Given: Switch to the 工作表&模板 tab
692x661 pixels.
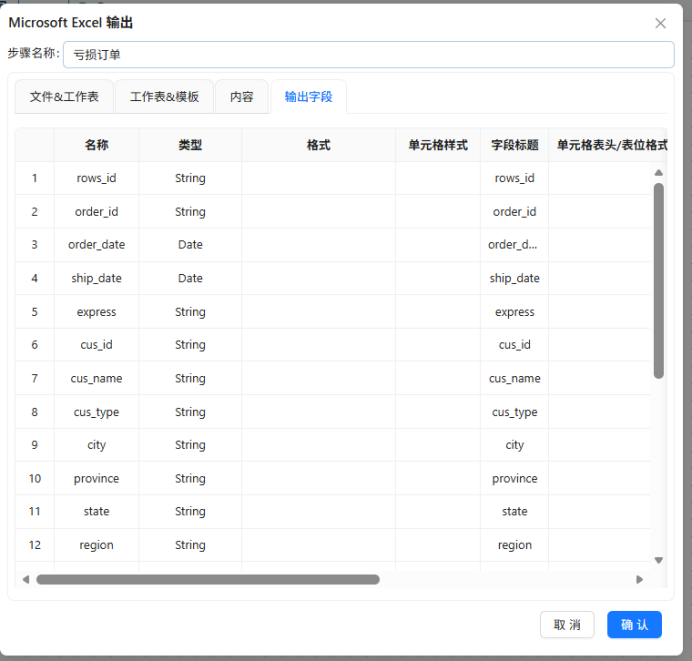Looking at the screenshot, I should tap(164, 97).
